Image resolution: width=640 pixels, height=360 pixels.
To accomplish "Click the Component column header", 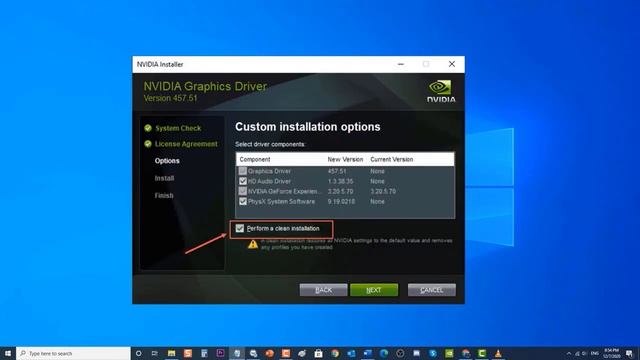I will coord(255,159).
